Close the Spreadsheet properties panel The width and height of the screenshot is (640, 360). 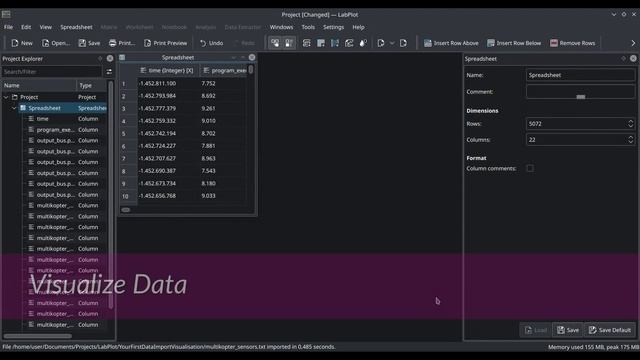pyautogui.click(x=633, y=58)
